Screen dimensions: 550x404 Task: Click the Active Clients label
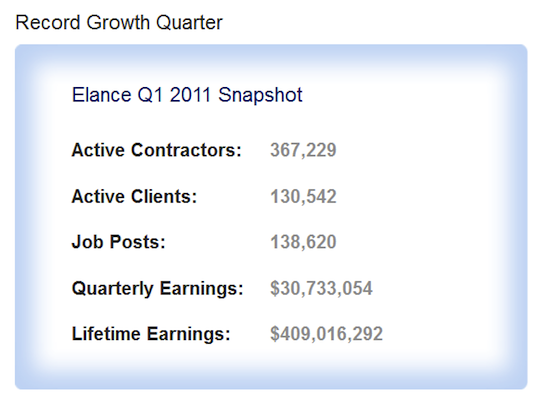coord(134,196)
